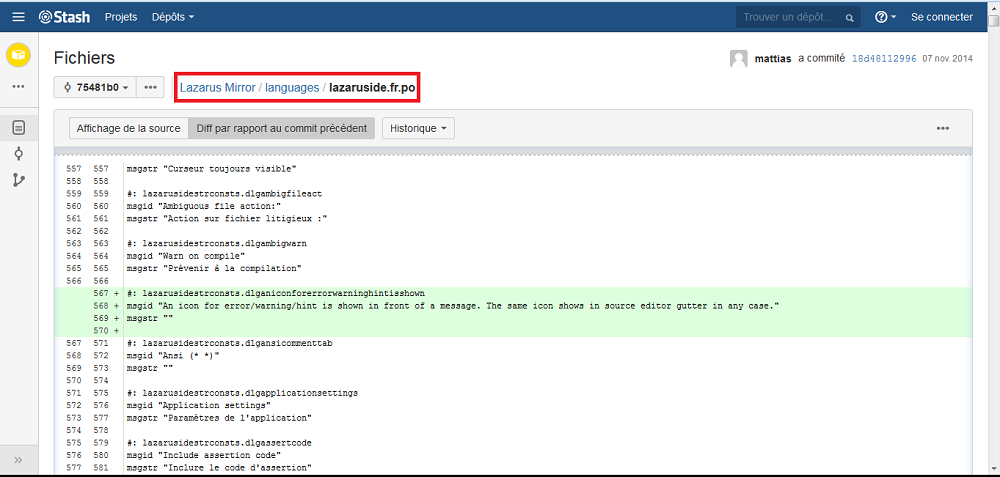
Task: Click the Stash logo
Action: pos(65,17)
